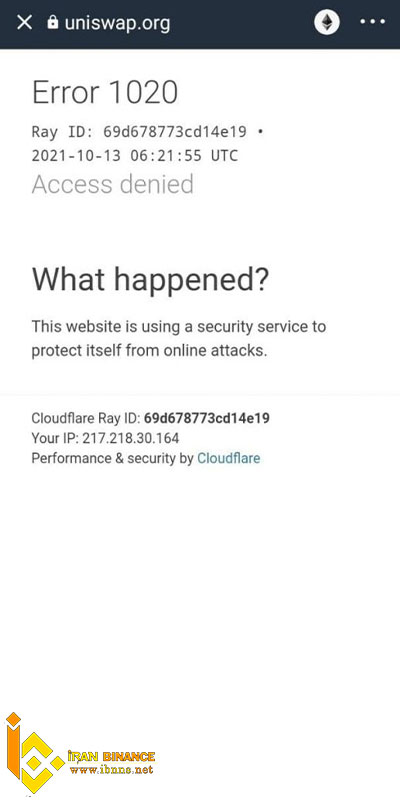The image size is (400, 800).
Task: Click the What happened? heading
Action: (150, 280)
